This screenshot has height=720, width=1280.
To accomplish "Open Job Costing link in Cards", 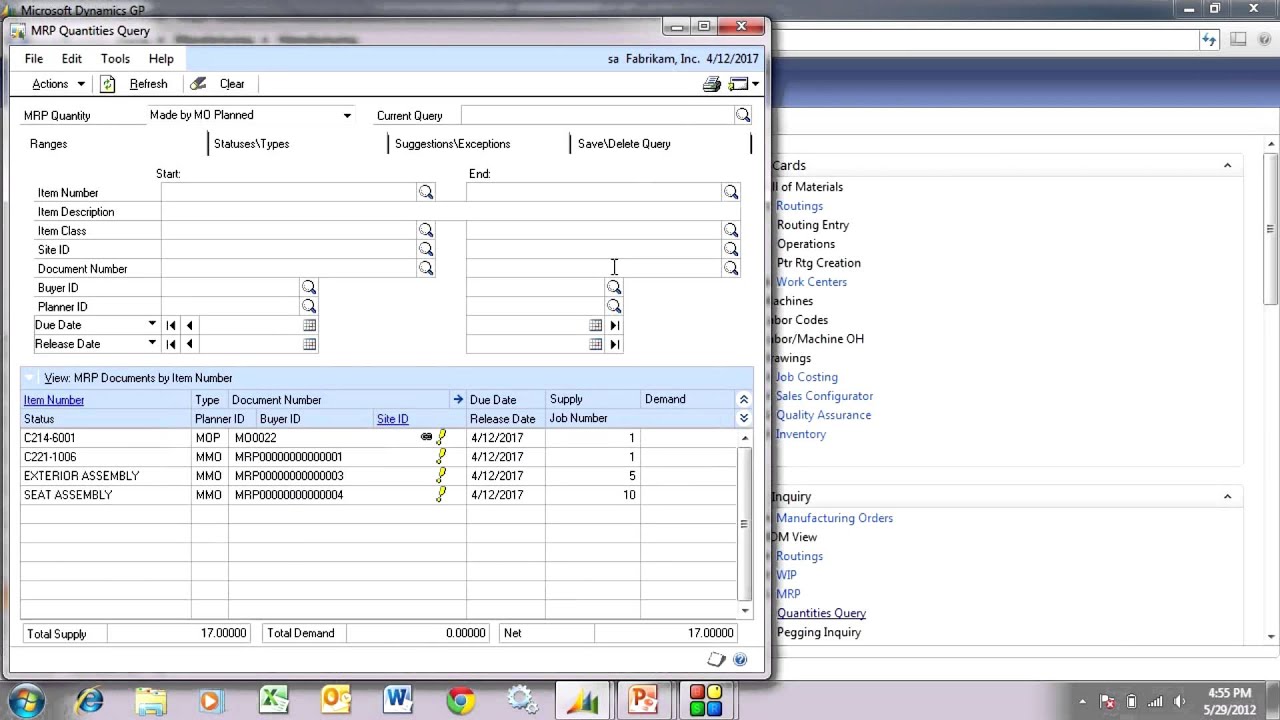I will (806, 377).
